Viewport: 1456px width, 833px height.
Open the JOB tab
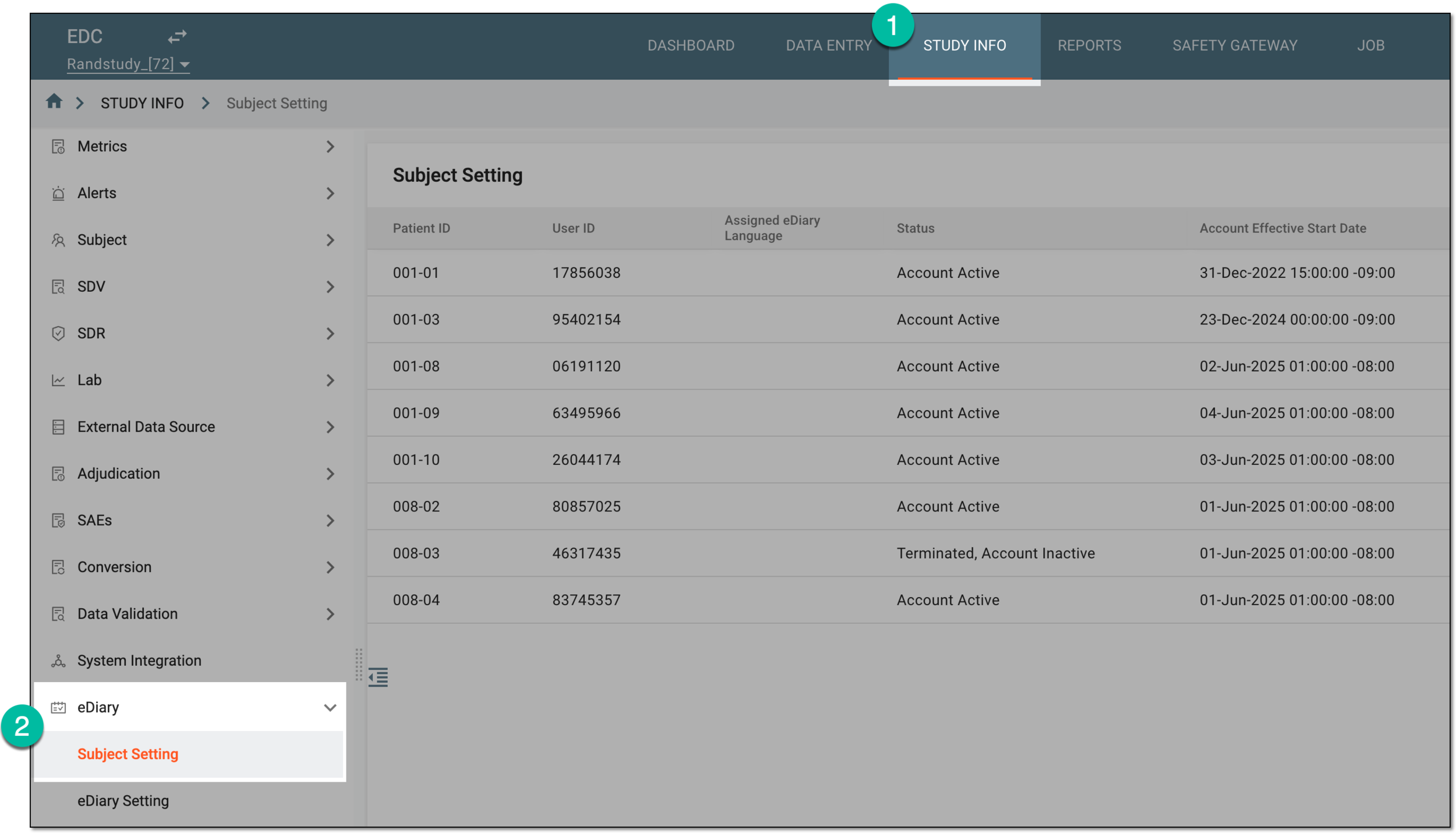1370,45
